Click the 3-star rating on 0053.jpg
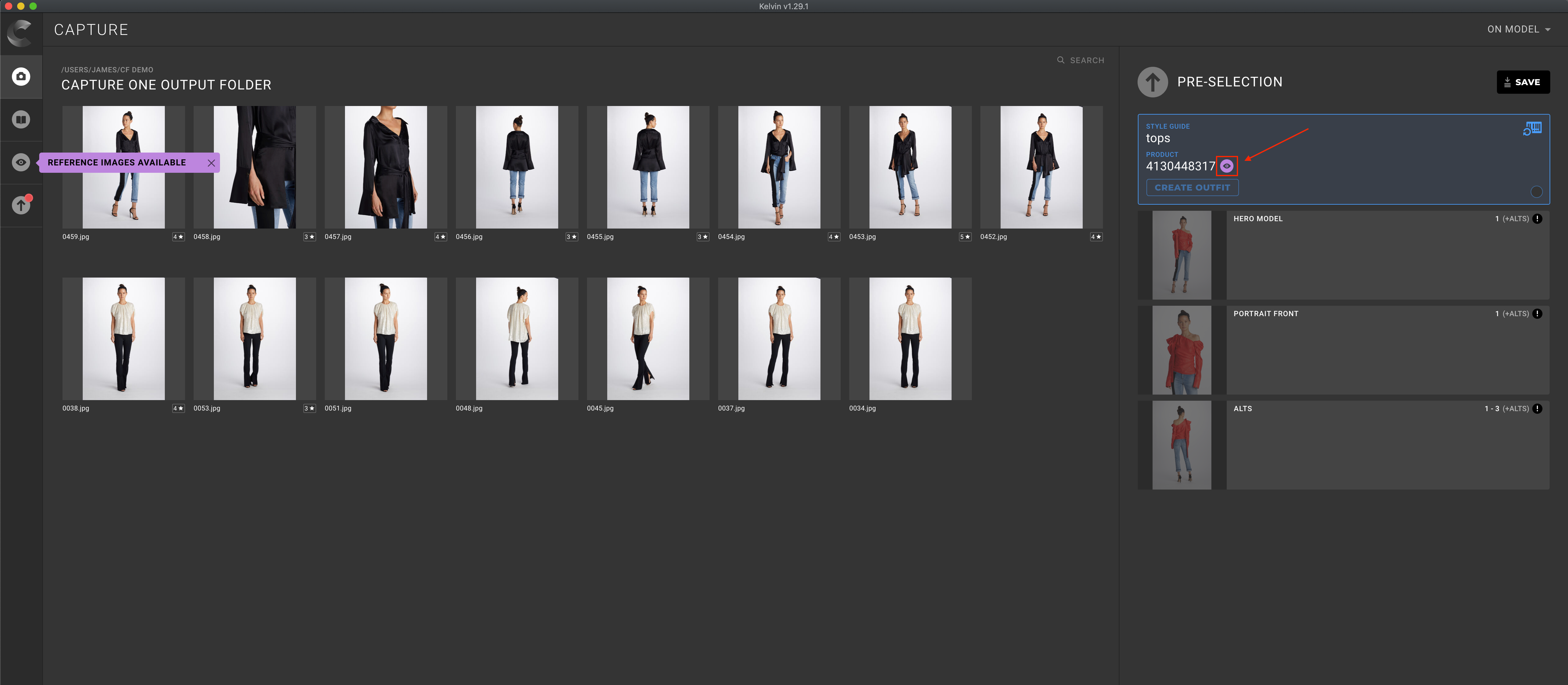This screenshot has width=1568, height=685. click(309, 409)
